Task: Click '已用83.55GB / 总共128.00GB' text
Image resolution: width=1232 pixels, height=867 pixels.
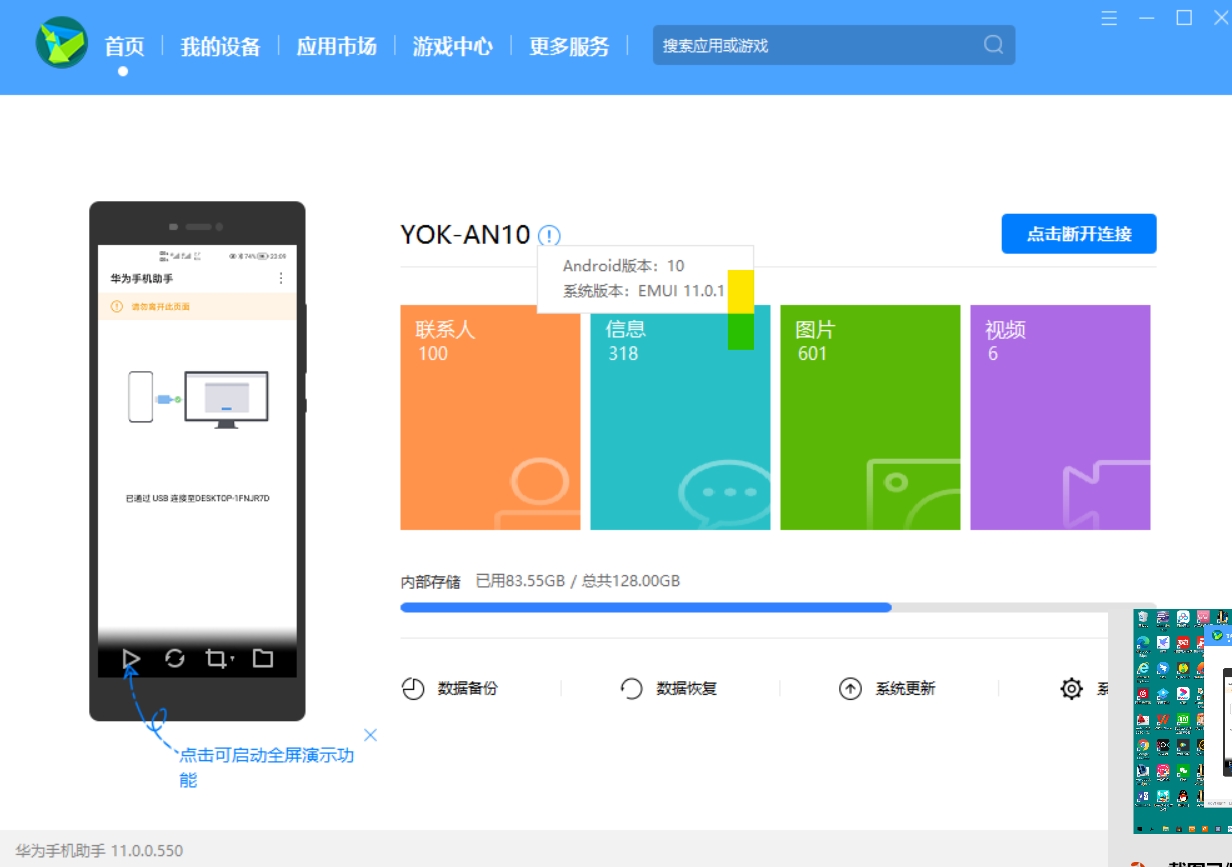Action: [x=578, y=581]
